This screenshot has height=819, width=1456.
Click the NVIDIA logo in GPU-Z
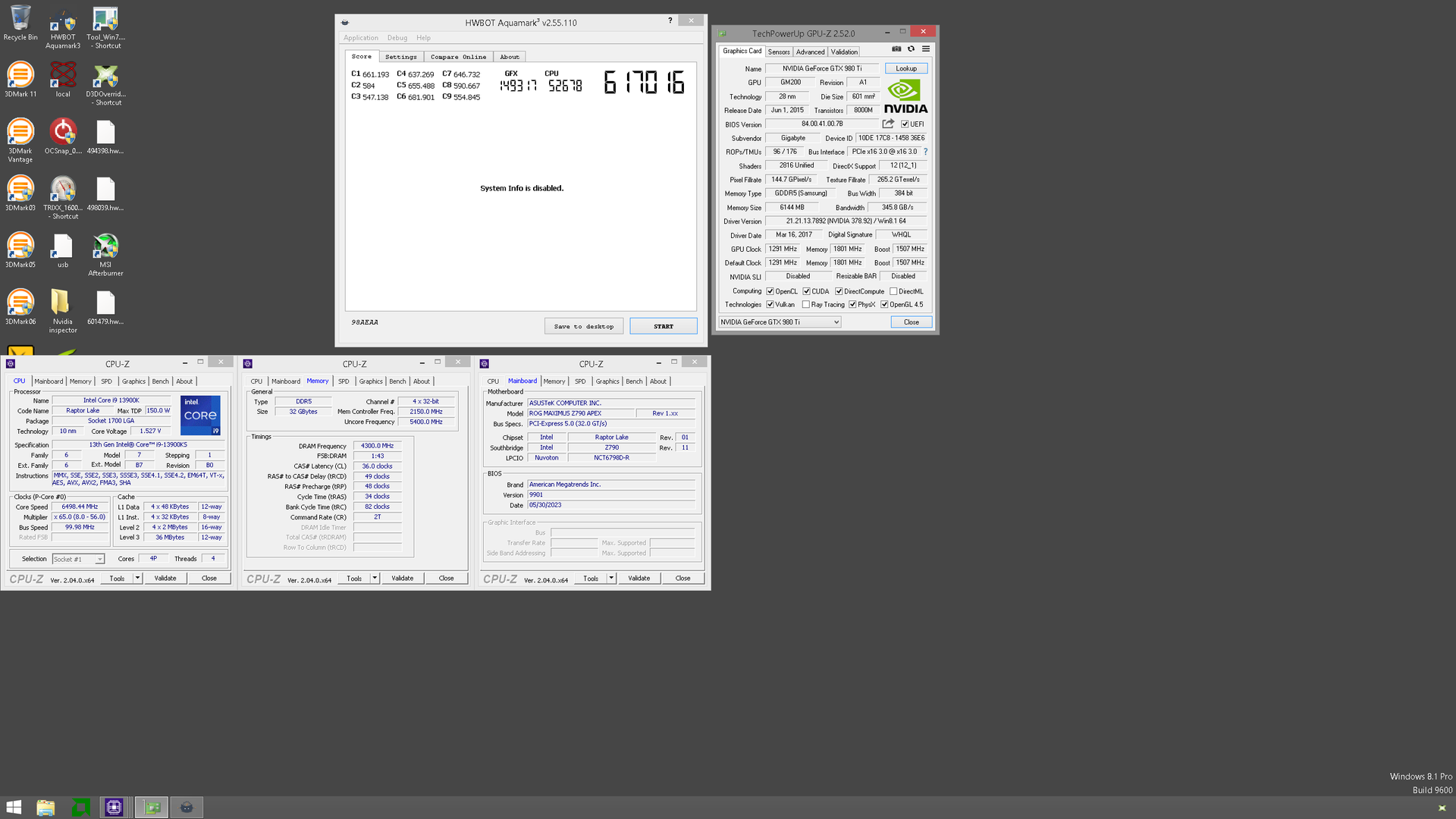[x=905, y=96]
